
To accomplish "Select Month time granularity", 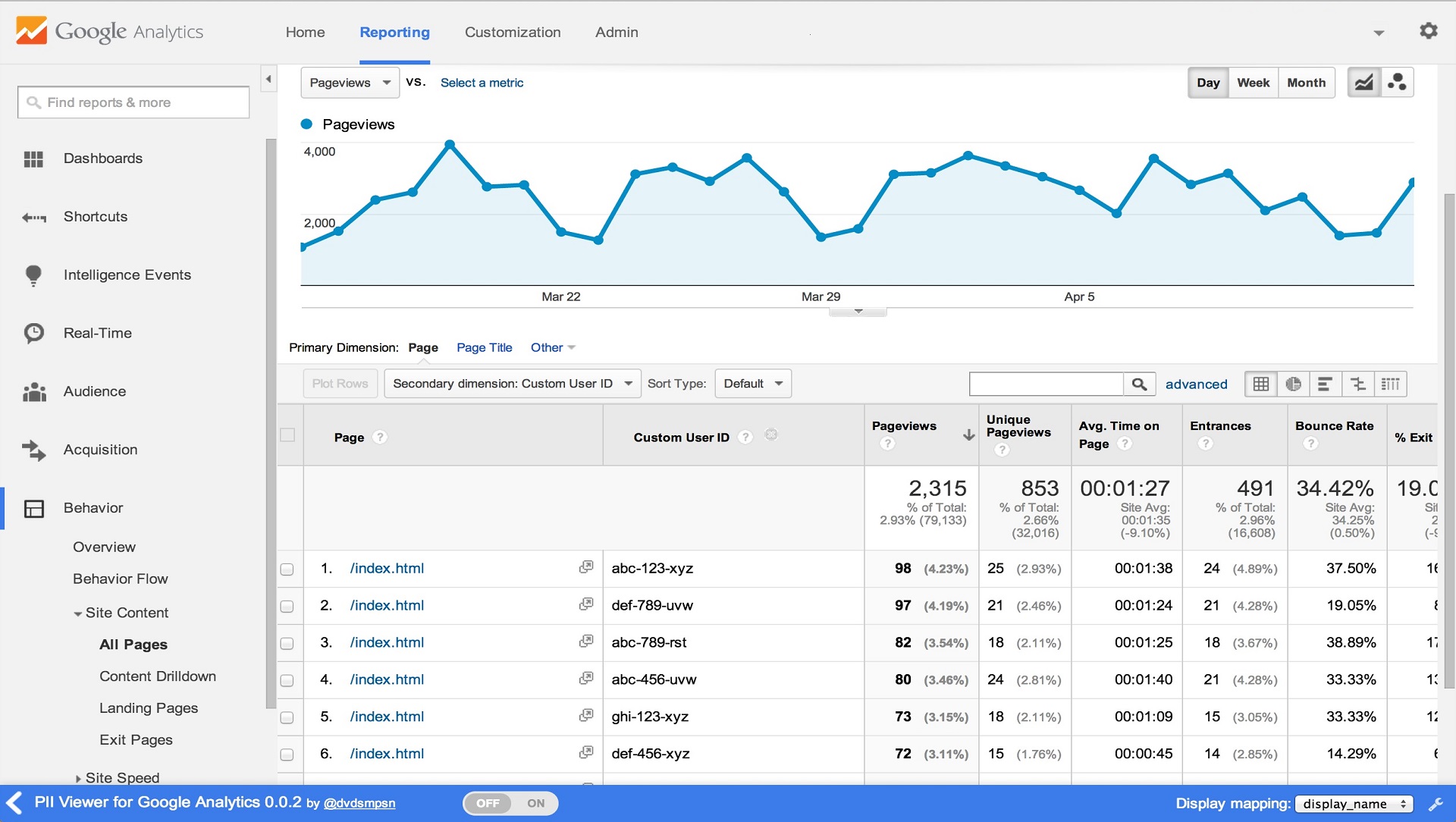I will pyautogui.click(x=1306, y=83).
